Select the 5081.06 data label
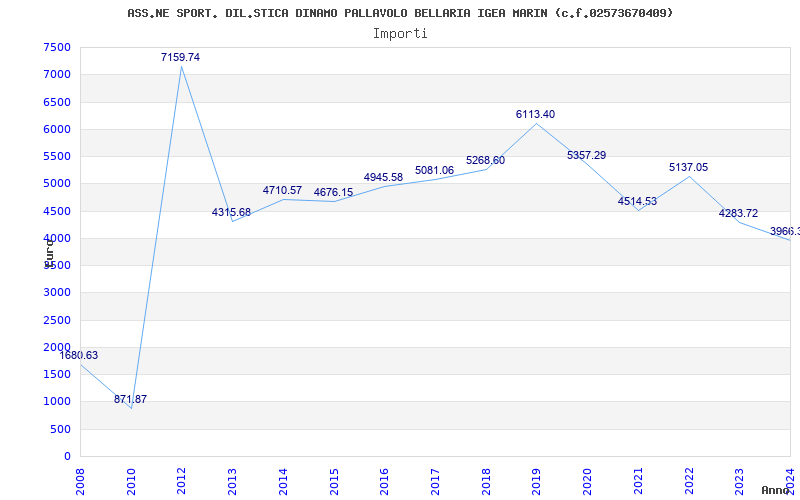The width and height of the screenshot is (800, 500). click(434, 171)
